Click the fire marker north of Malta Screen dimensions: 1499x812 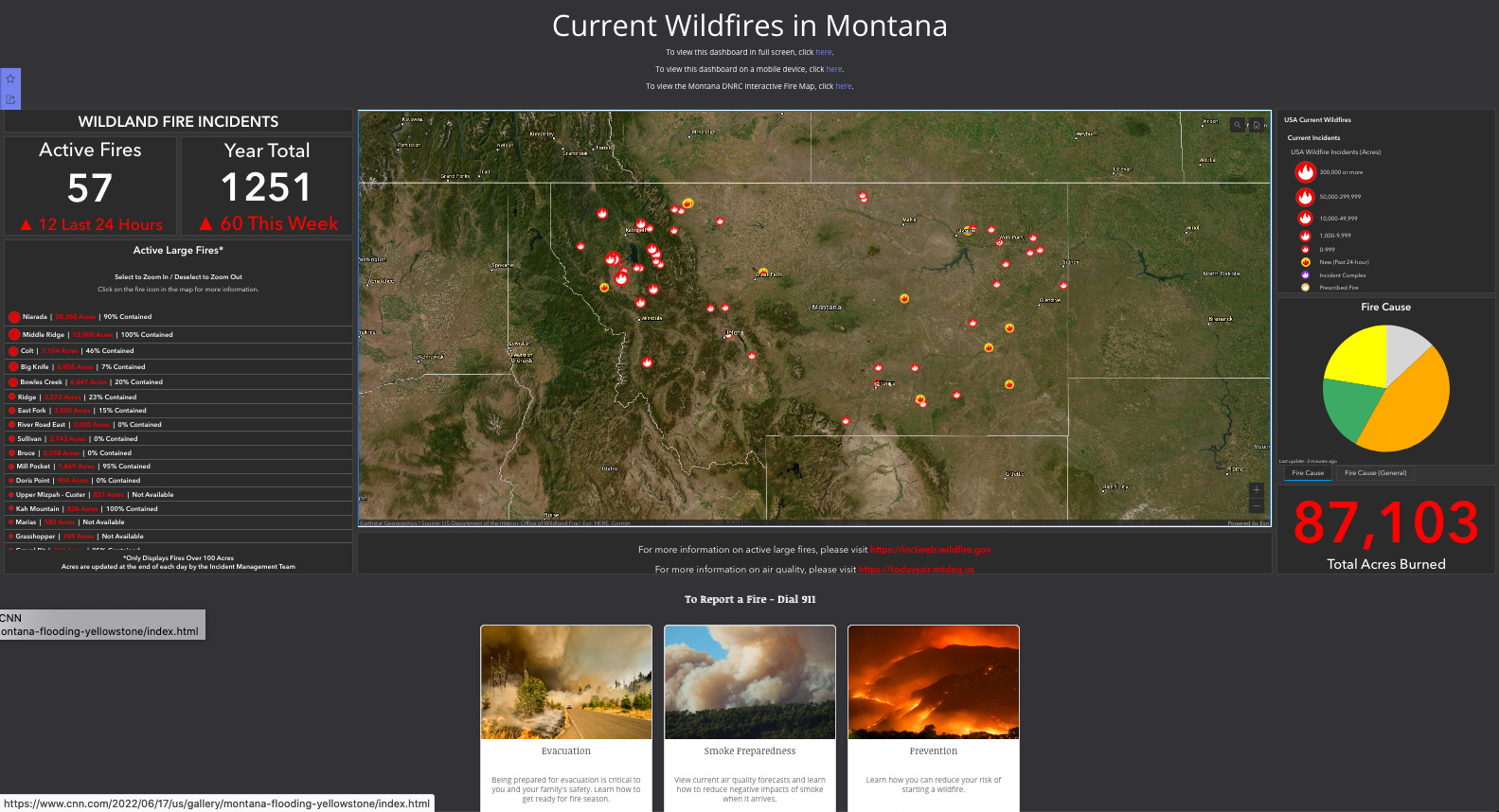[863, 197]
